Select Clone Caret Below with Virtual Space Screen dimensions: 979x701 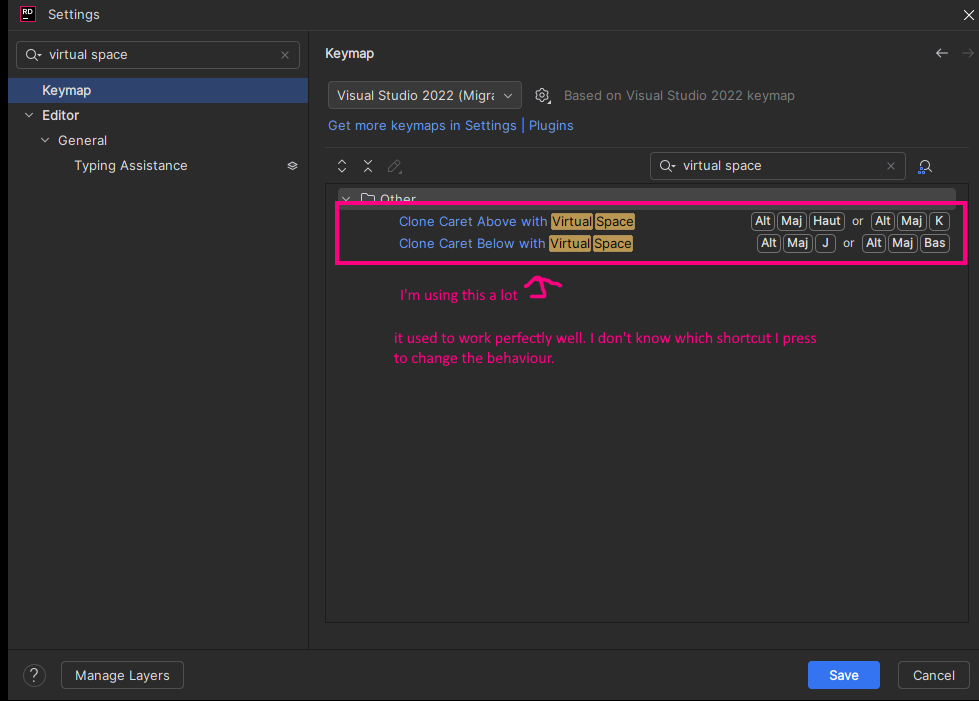pyautogui.click(x=516, y=243)
